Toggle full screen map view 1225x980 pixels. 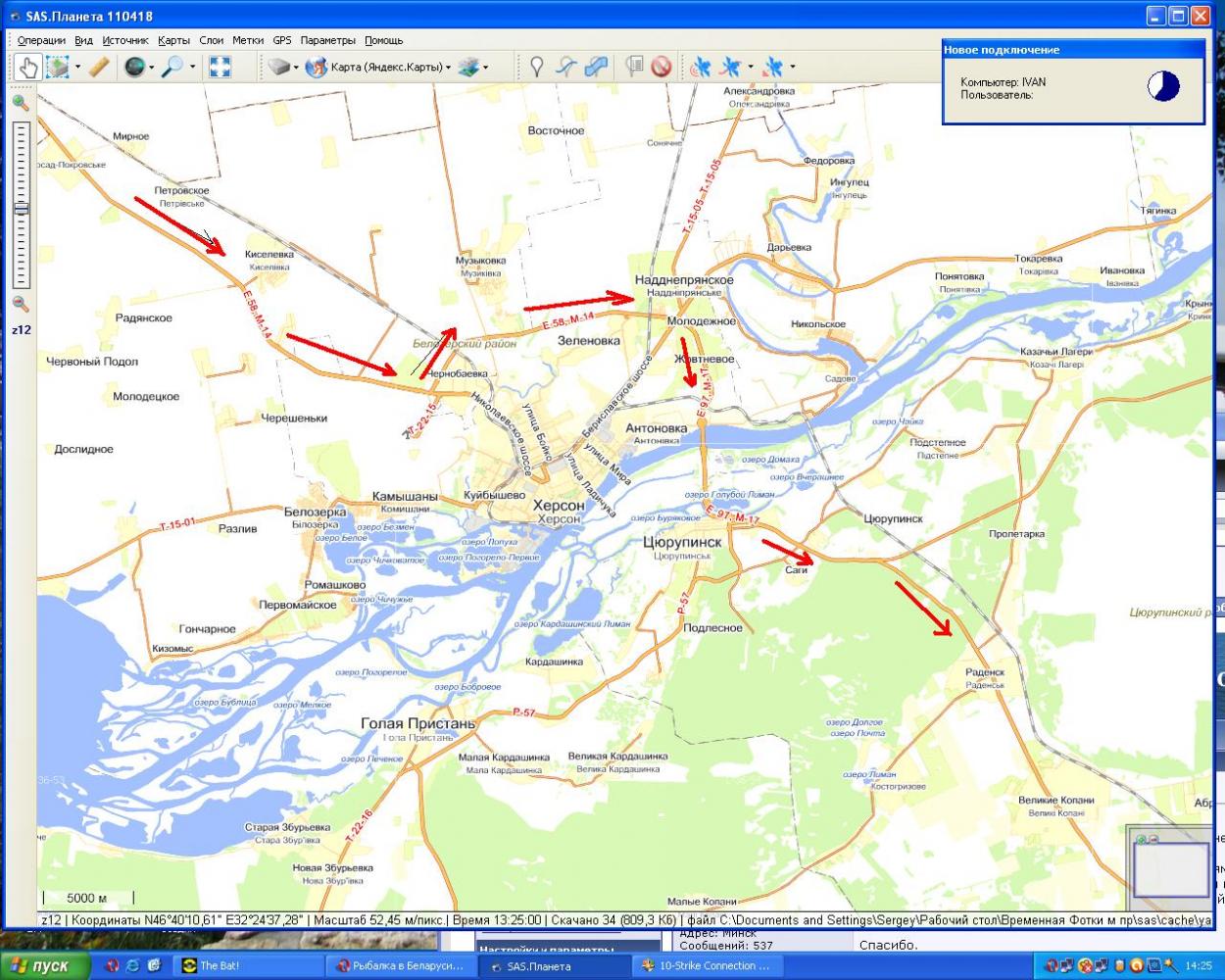point(220,68)
